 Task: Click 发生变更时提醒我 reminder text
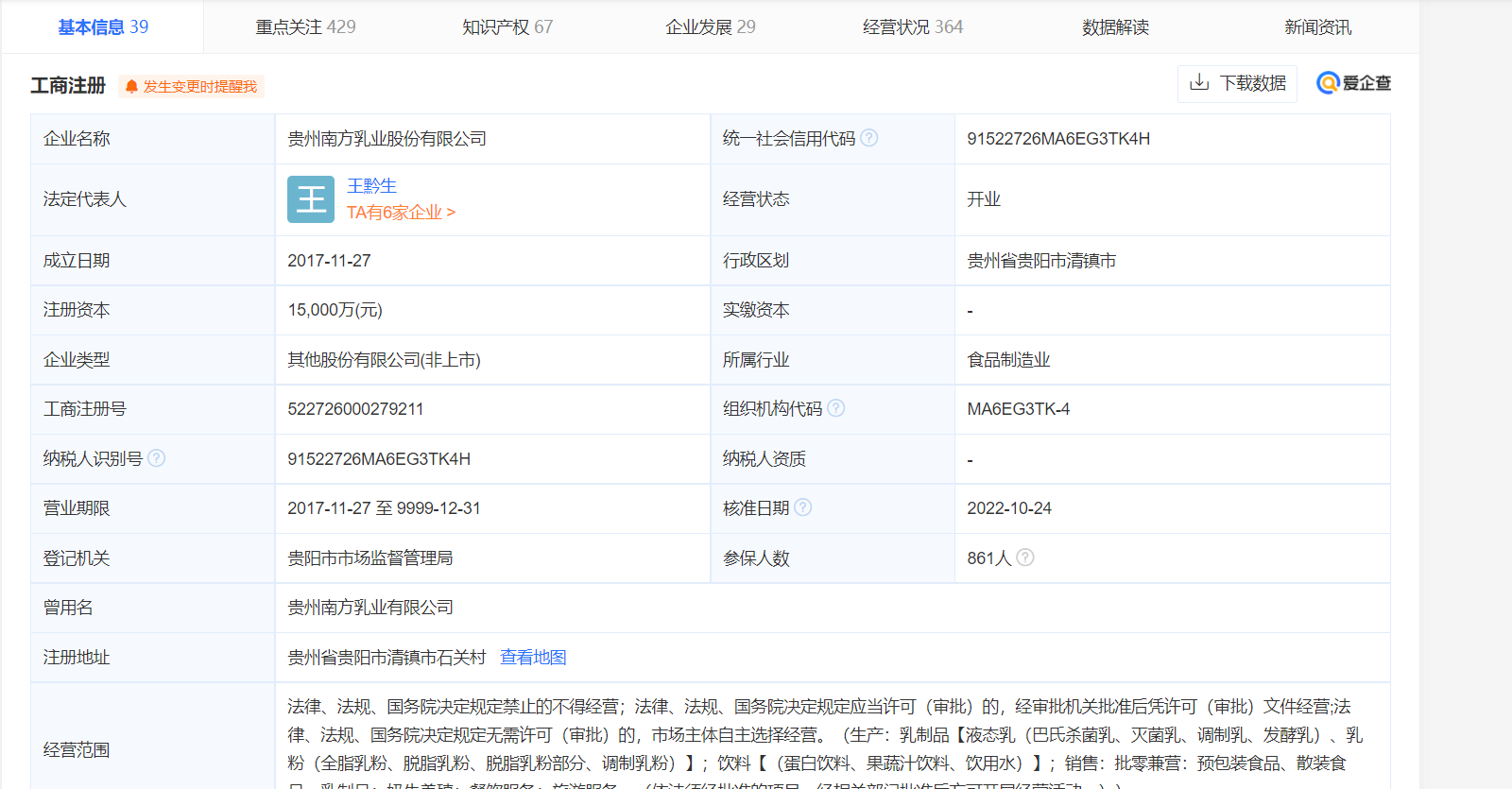pyautogui.click(x=199, y=86)
